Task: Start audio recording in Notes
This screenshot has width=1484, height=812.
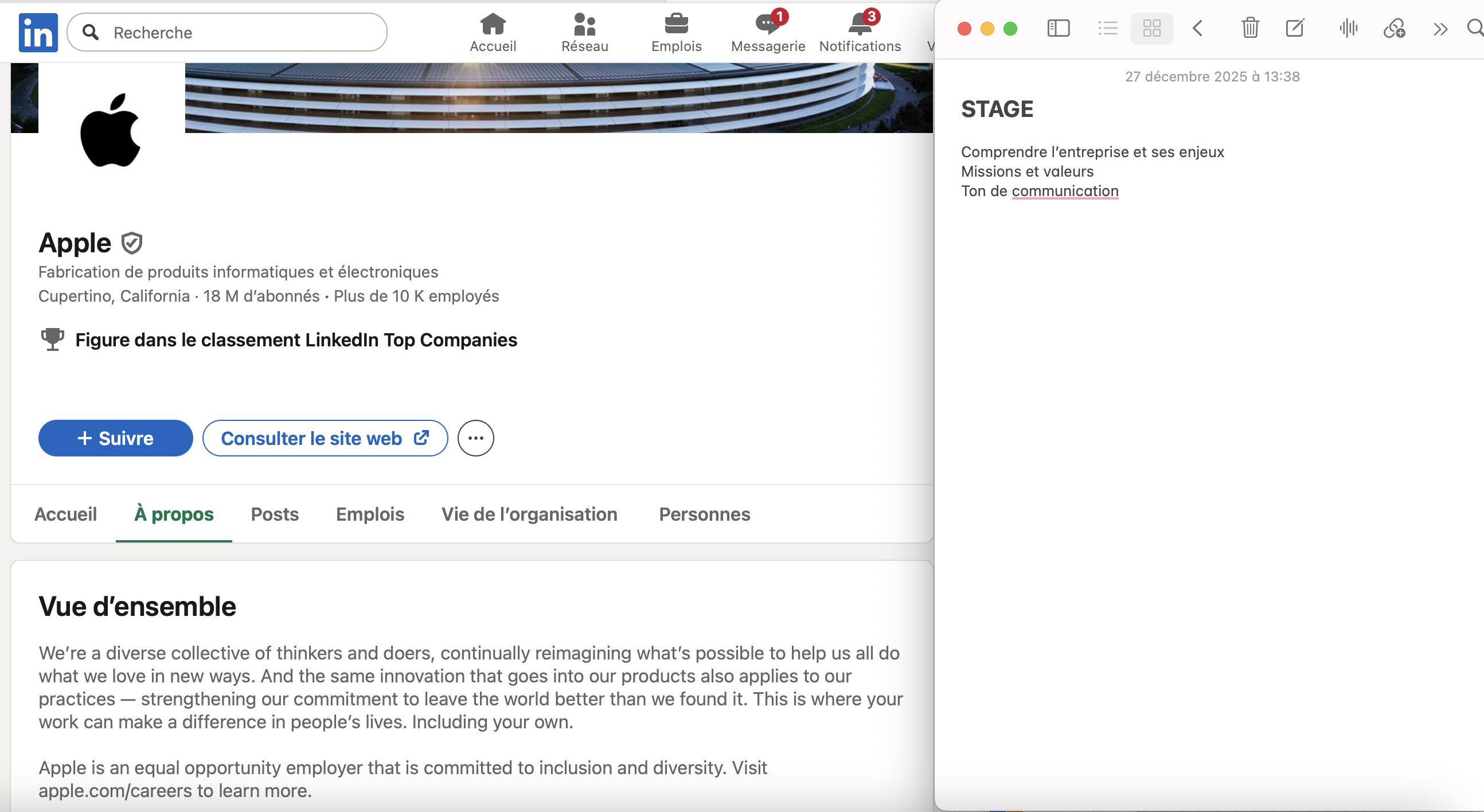Action: pos(1349,28)
